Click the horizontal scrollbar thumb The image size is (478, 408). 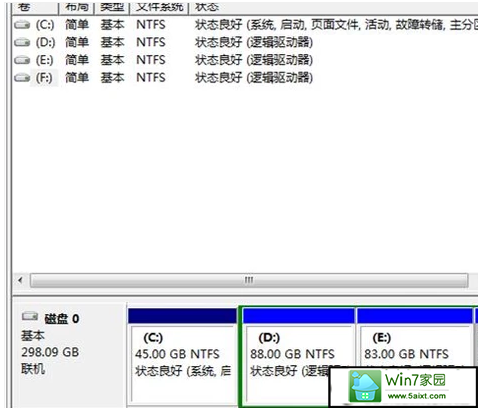249,280
